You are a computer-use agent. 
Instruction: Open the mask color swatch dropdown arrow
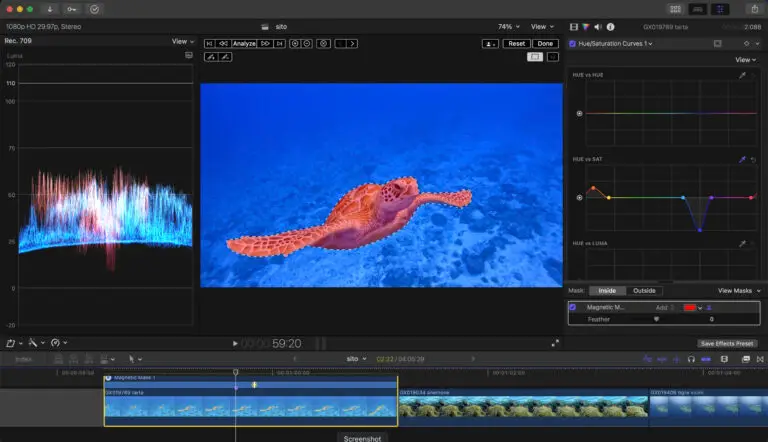(700, 308)
